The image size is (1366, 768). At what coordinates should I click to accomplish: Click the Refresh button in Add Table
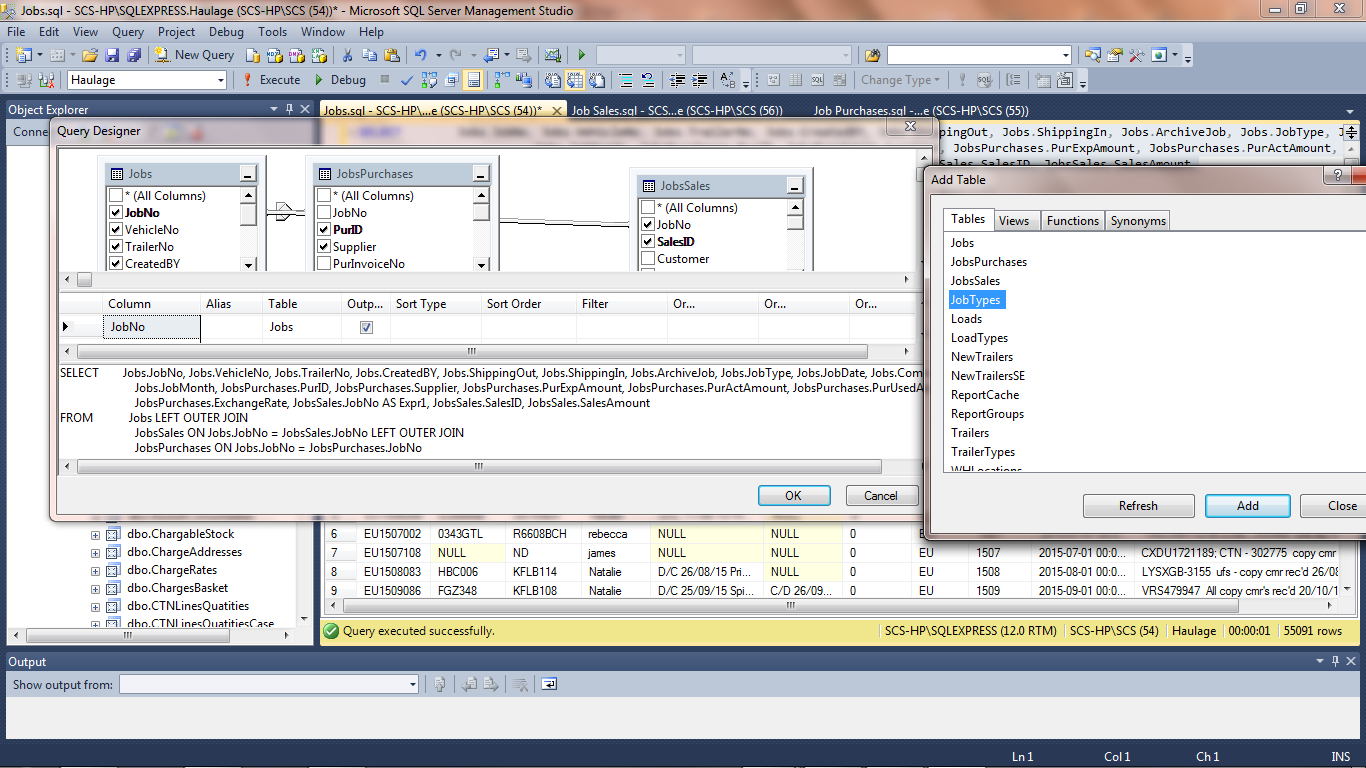pyautogui.click(x=1138, y=506)
